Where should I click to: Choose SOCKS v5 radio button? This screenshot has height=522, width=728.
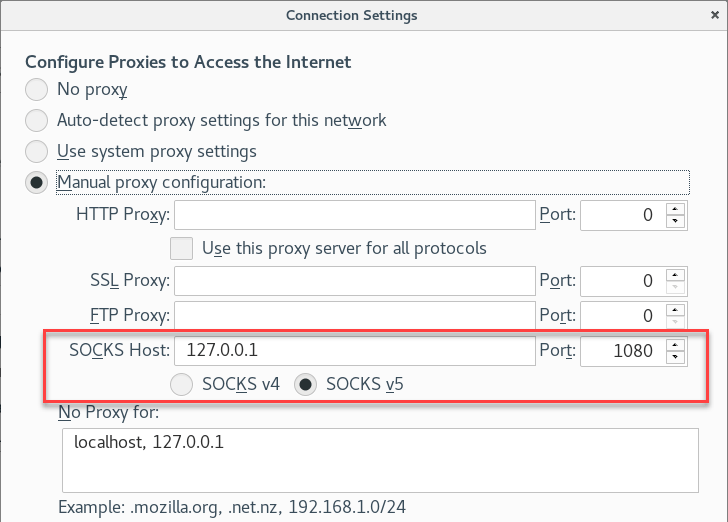306,383
